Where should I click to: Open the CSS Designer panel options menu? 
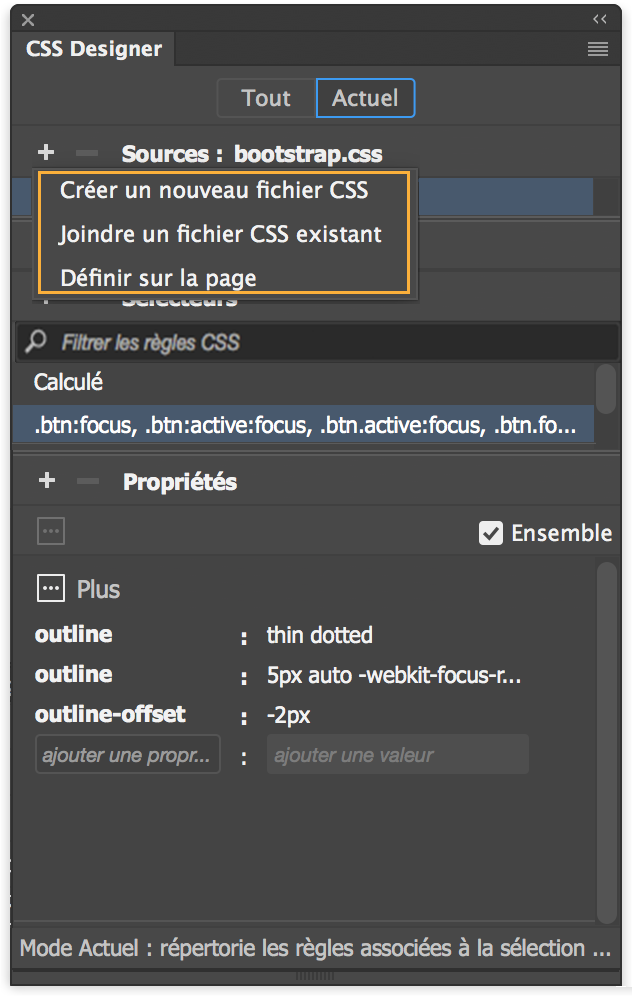598,49
